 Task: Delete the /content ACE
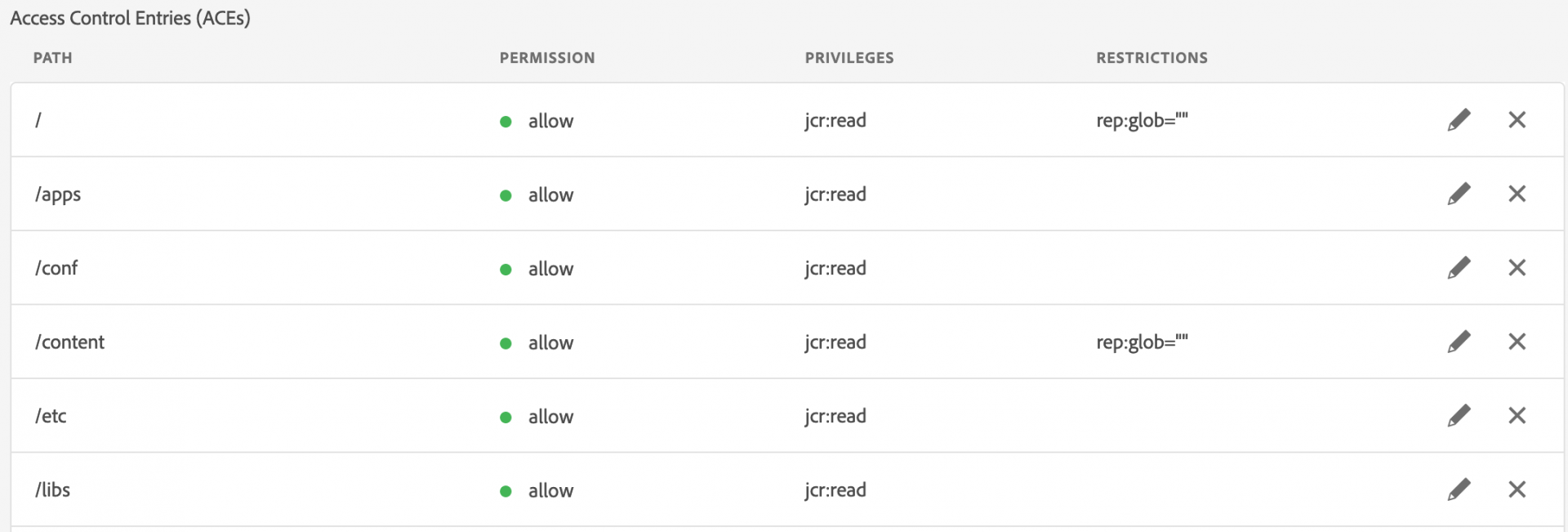1517,342
